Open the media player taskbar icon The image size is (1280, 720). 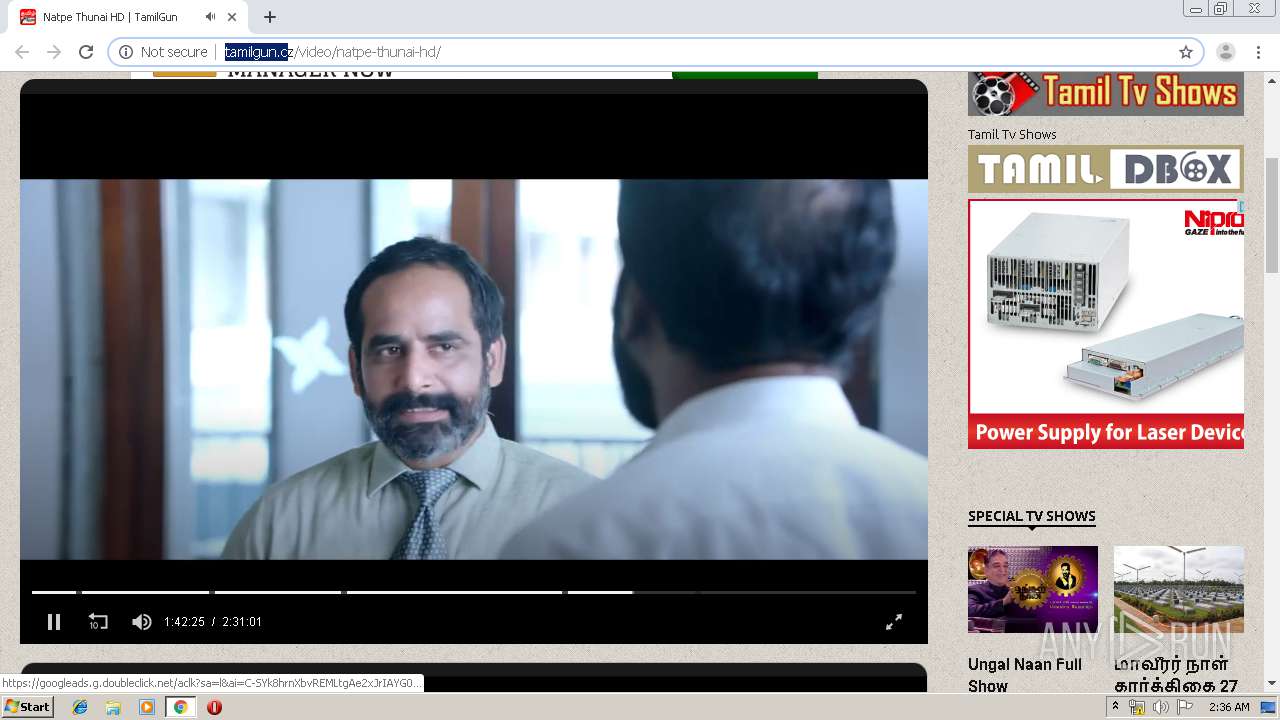(x=147, y=707)
